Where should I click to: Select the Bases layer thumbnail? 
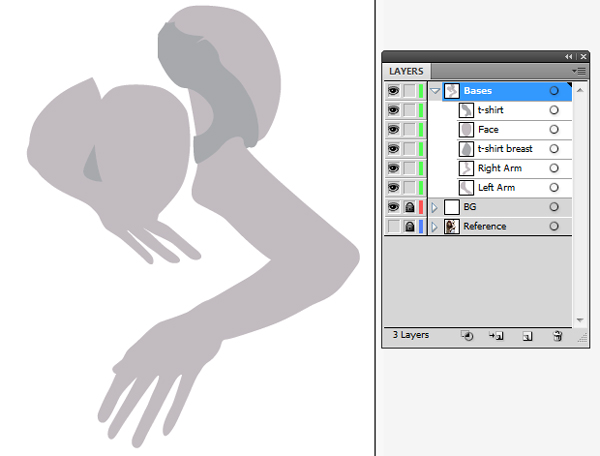point(452,91)
